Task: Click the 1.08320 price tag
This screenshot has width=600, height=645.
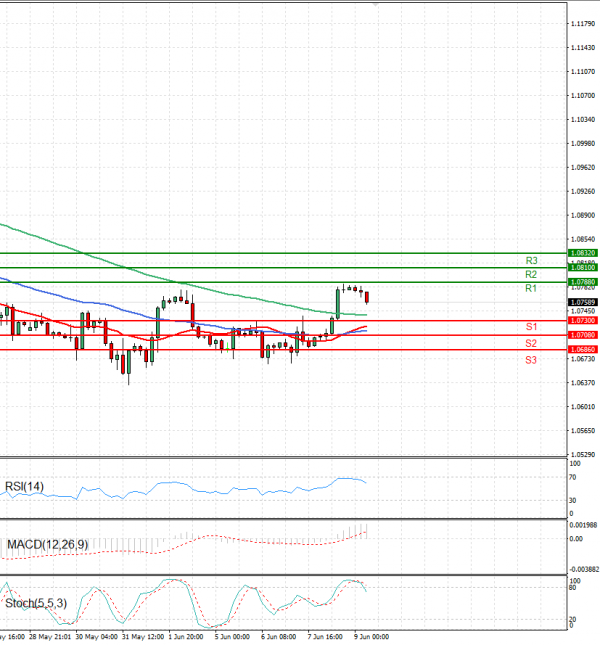Action: pyautogui.click(x=582, y=253)
